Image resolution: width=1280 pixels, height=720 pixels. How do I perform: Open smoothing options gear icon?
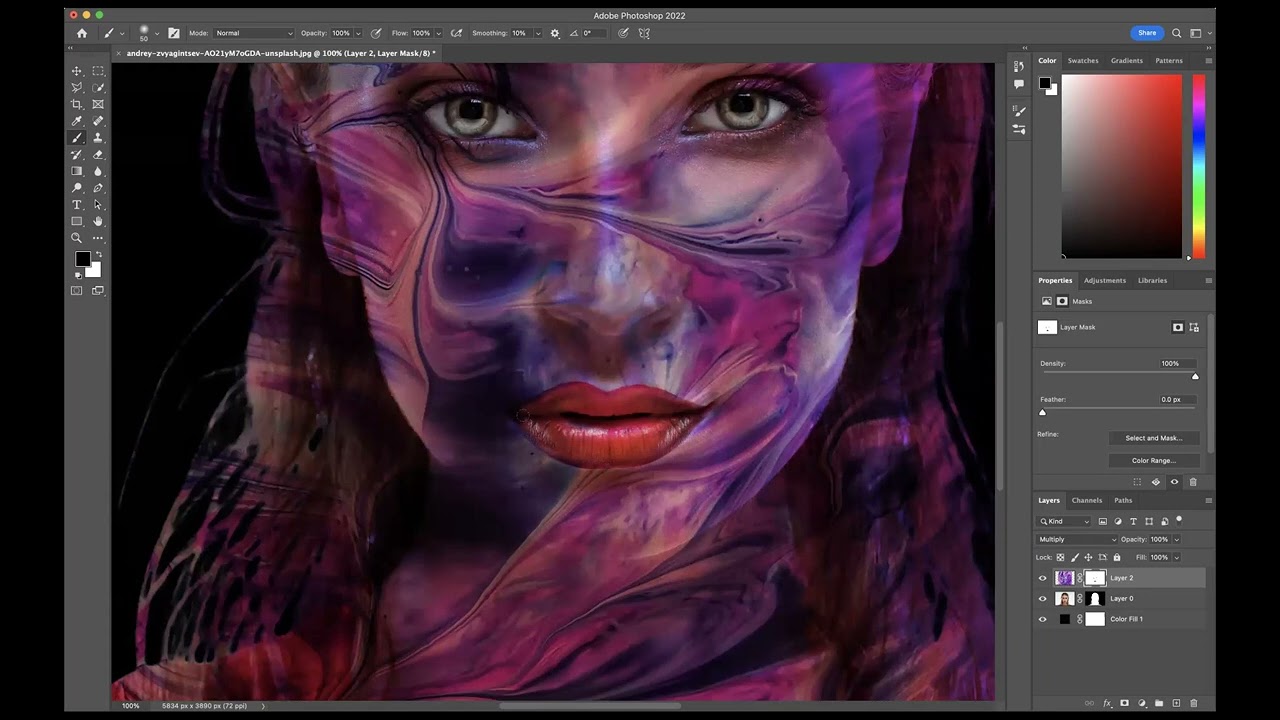555,33
